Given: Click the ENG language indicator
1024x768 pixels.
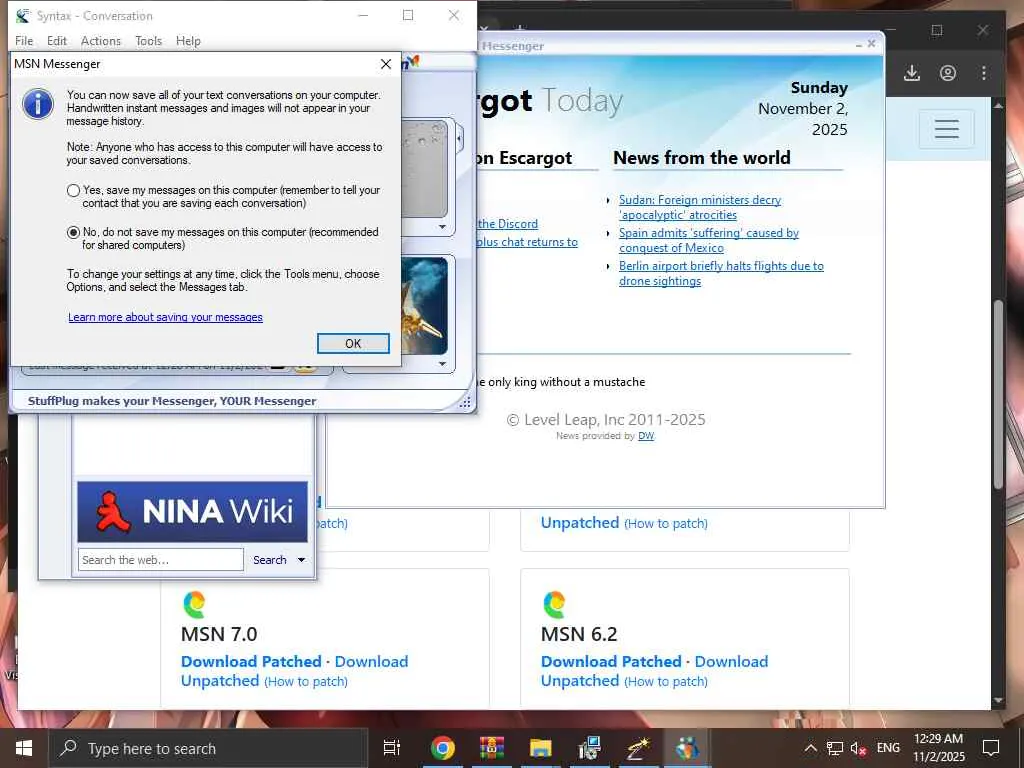Looking at the screenshot, I should [888, 748].
